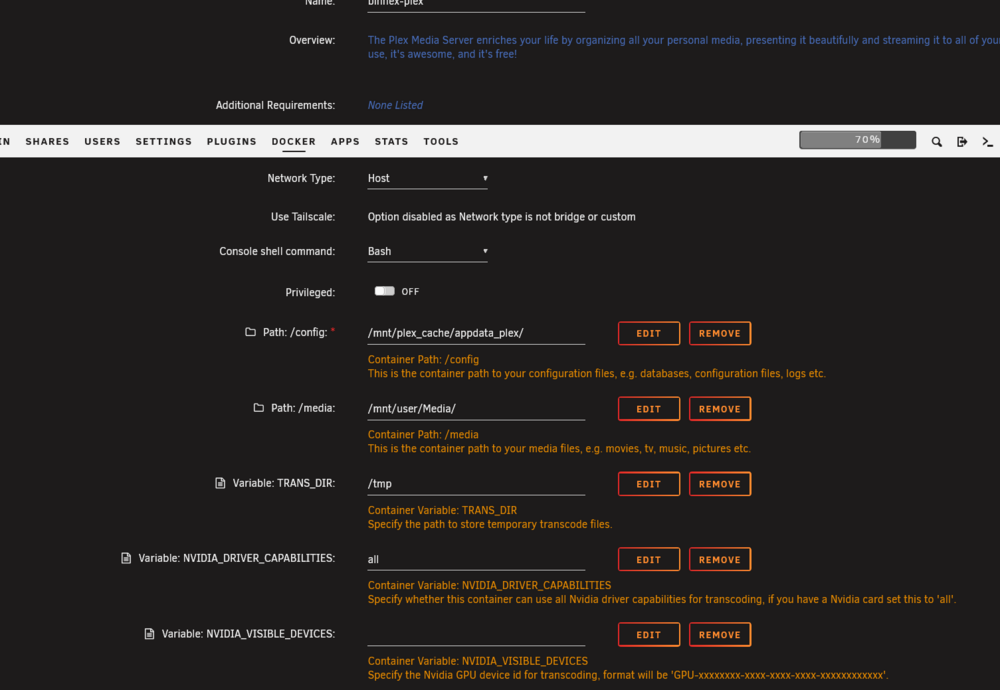Open the Apps tab
This screenshot has width=1000, height=690.
(345, 142)
